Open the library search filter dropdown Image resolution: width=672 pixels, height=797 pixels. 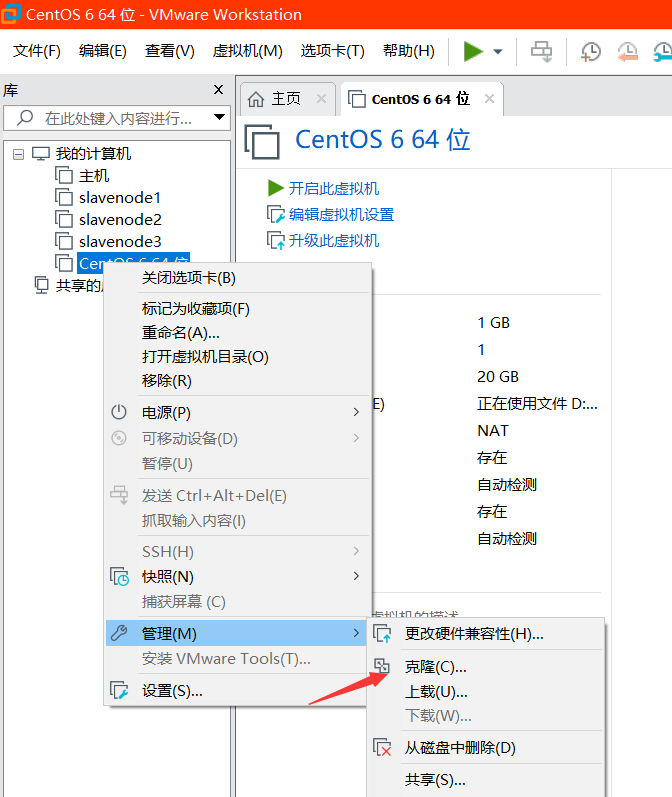(x=220, y=117)
